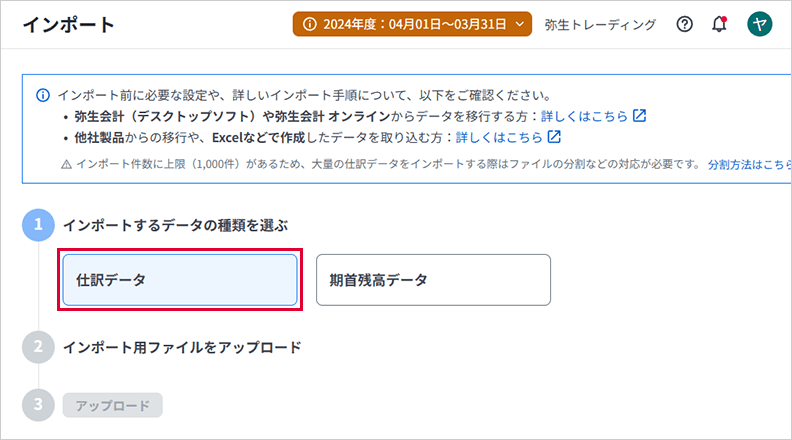Open the help question mark icon
Viewport: 792px width, 440px height.
(685, 25)
